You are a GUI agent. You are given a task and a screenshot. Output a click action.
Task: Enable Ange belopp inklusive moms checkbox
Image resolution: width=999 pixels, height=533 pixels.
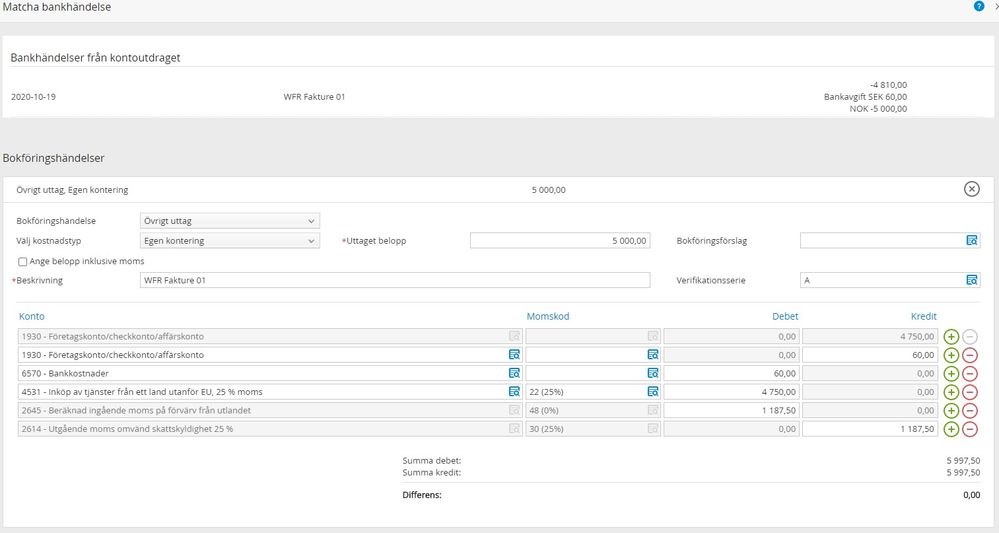[23, 261]
